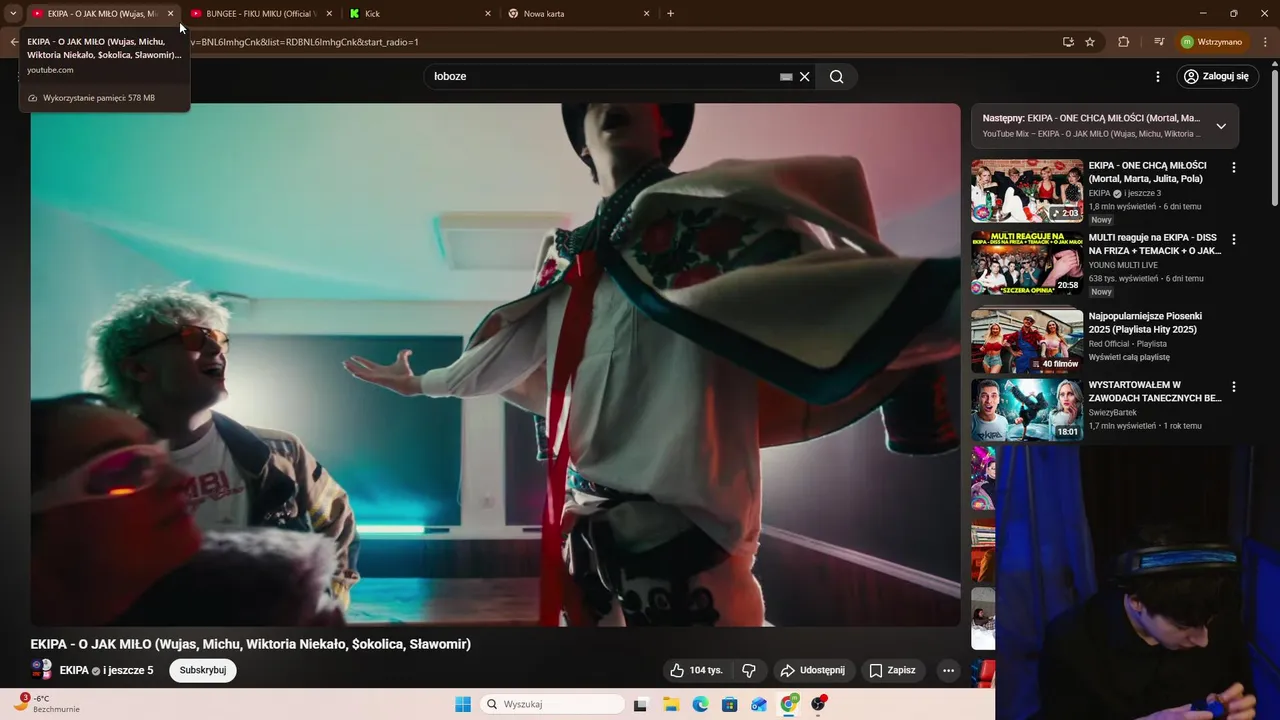The image size is (1280, 720).
Task: Open Outlook from the taskbar
Action: (x=759, y=704)
